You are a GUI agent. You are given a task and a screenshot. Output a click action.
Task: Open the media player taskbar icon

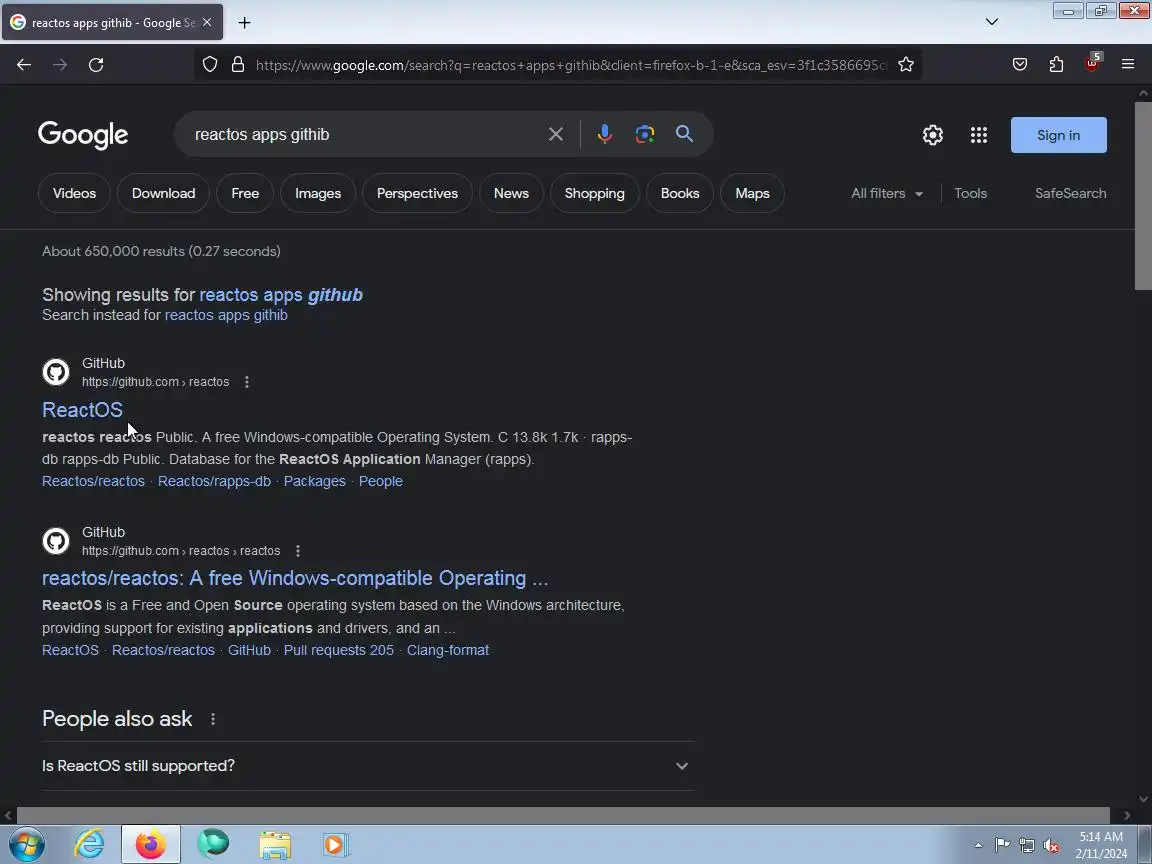(335, 845)
